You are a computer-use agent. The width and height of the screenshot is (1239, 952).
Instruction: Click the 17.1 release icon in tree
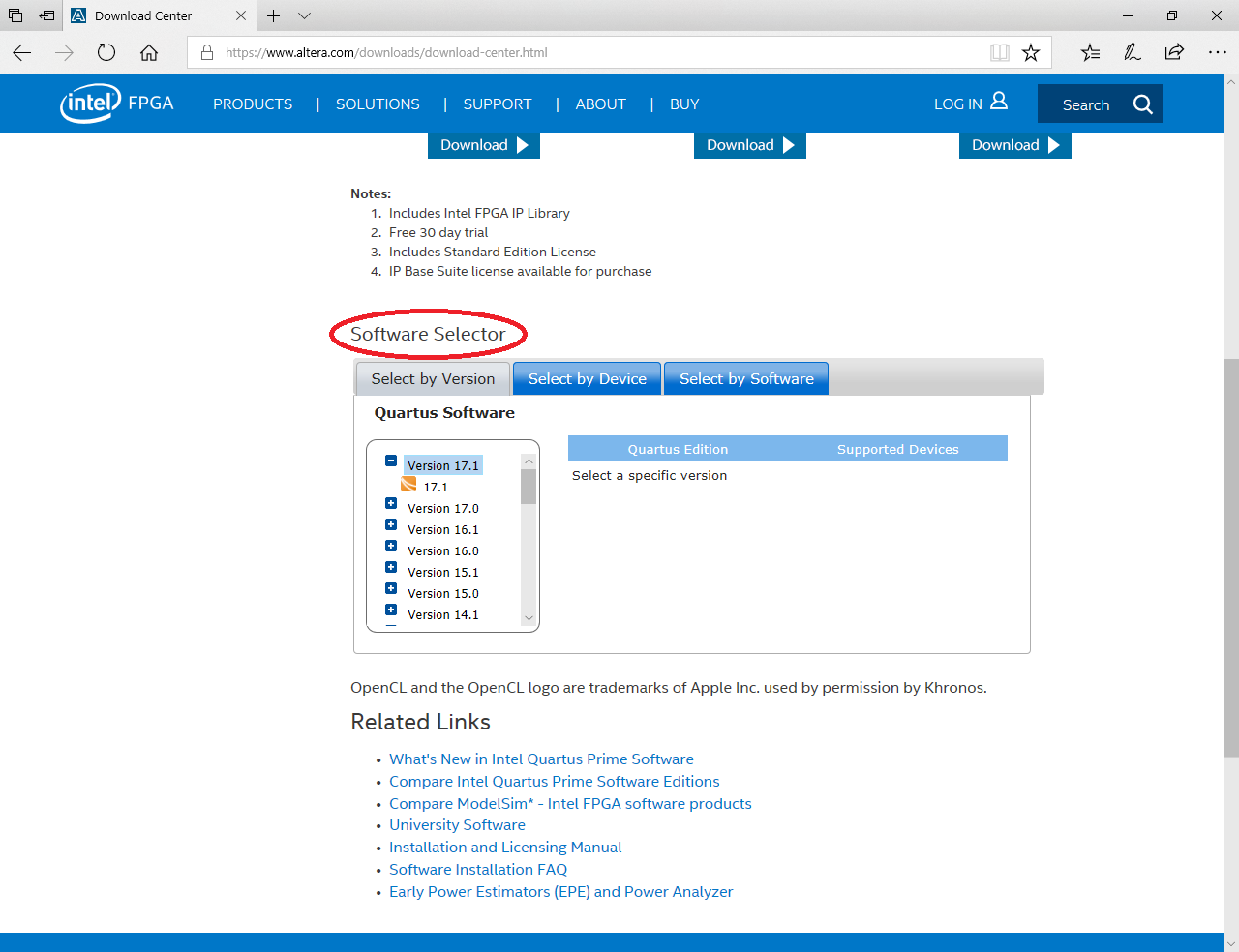click(408, 485)
